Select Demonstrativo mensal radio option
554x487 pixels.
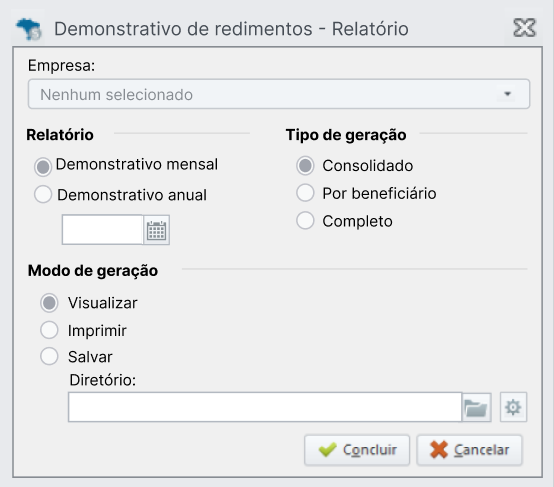point(43,167)
